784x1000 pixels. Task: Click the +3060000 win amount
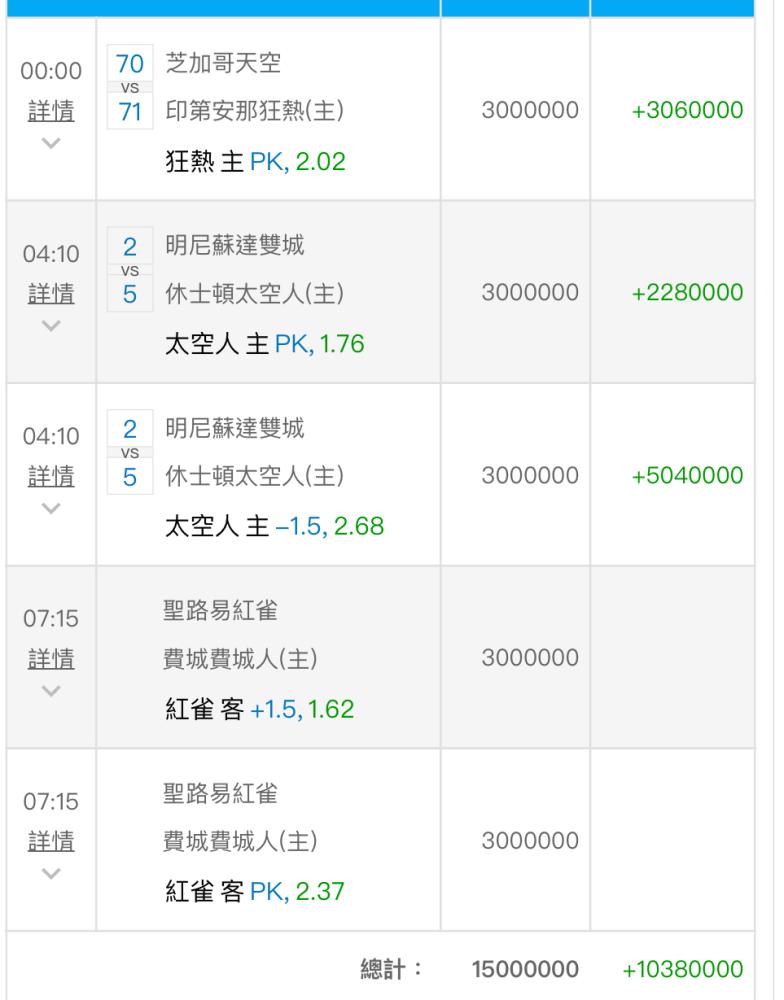pyautogui.click(x=687, y=110)
